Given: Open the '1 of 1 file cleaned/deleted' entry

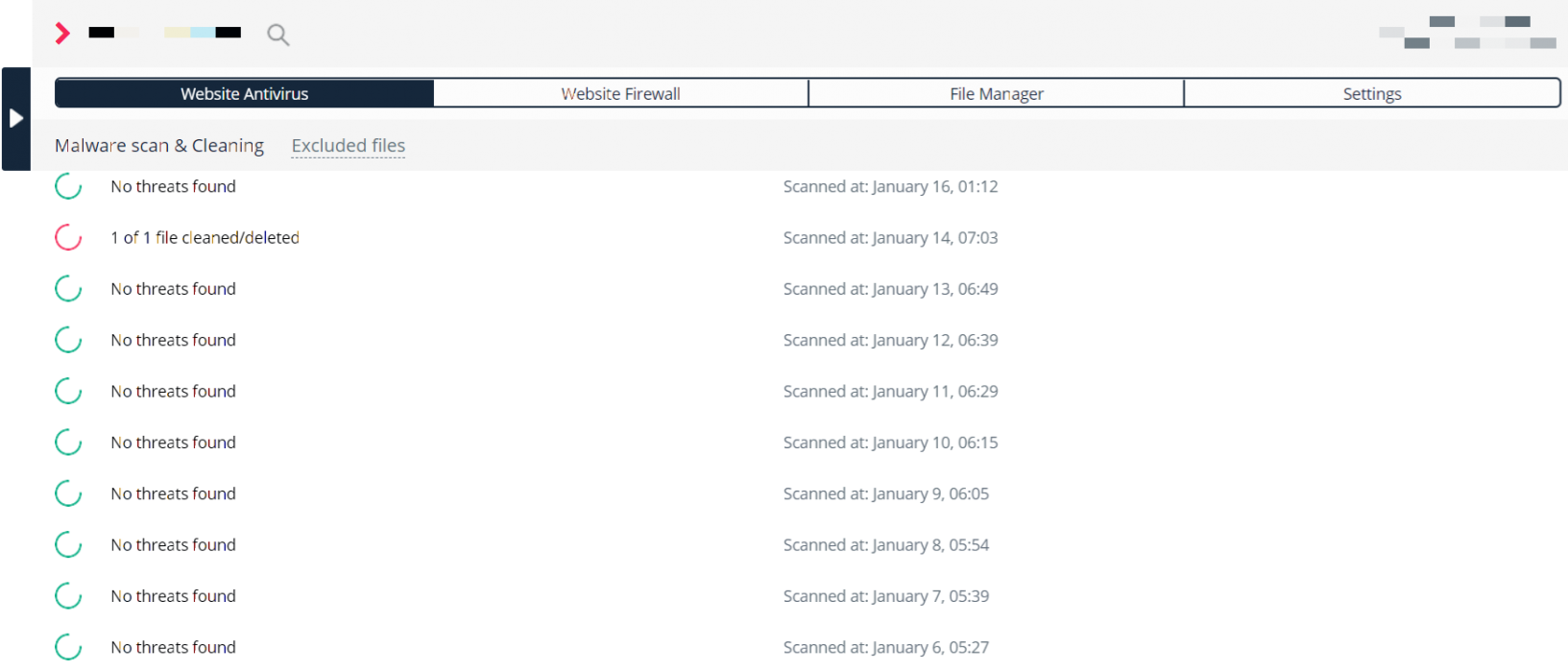Looking at the screenshot, I should (x=205, y=237).
